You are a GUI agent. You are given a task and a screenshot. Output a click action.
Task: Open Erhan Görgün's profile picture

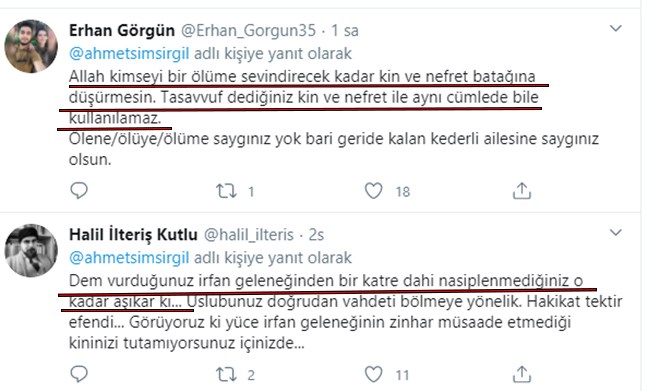(31, 46)
